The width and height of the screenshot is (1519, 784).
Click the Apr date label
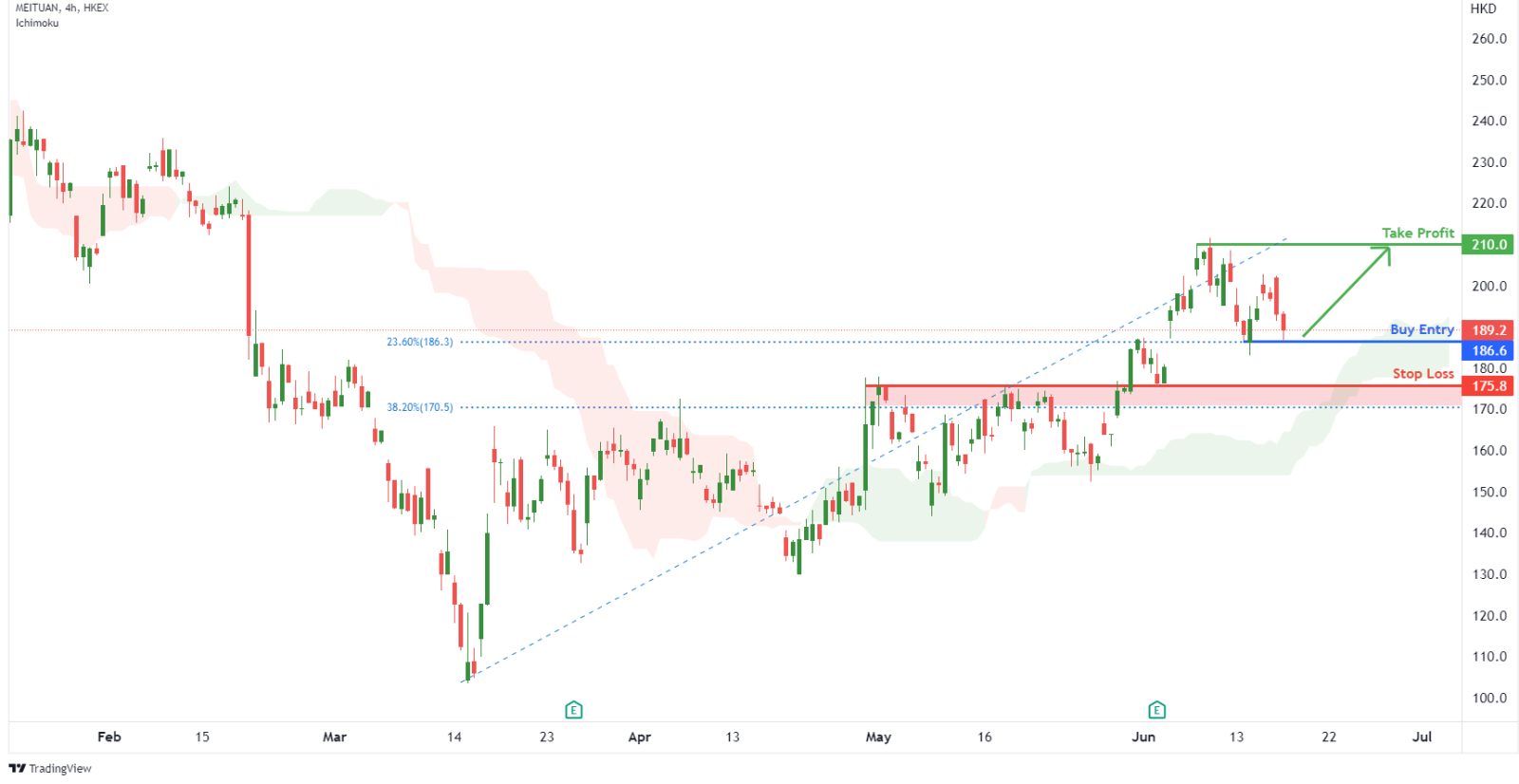coord(640,737)
